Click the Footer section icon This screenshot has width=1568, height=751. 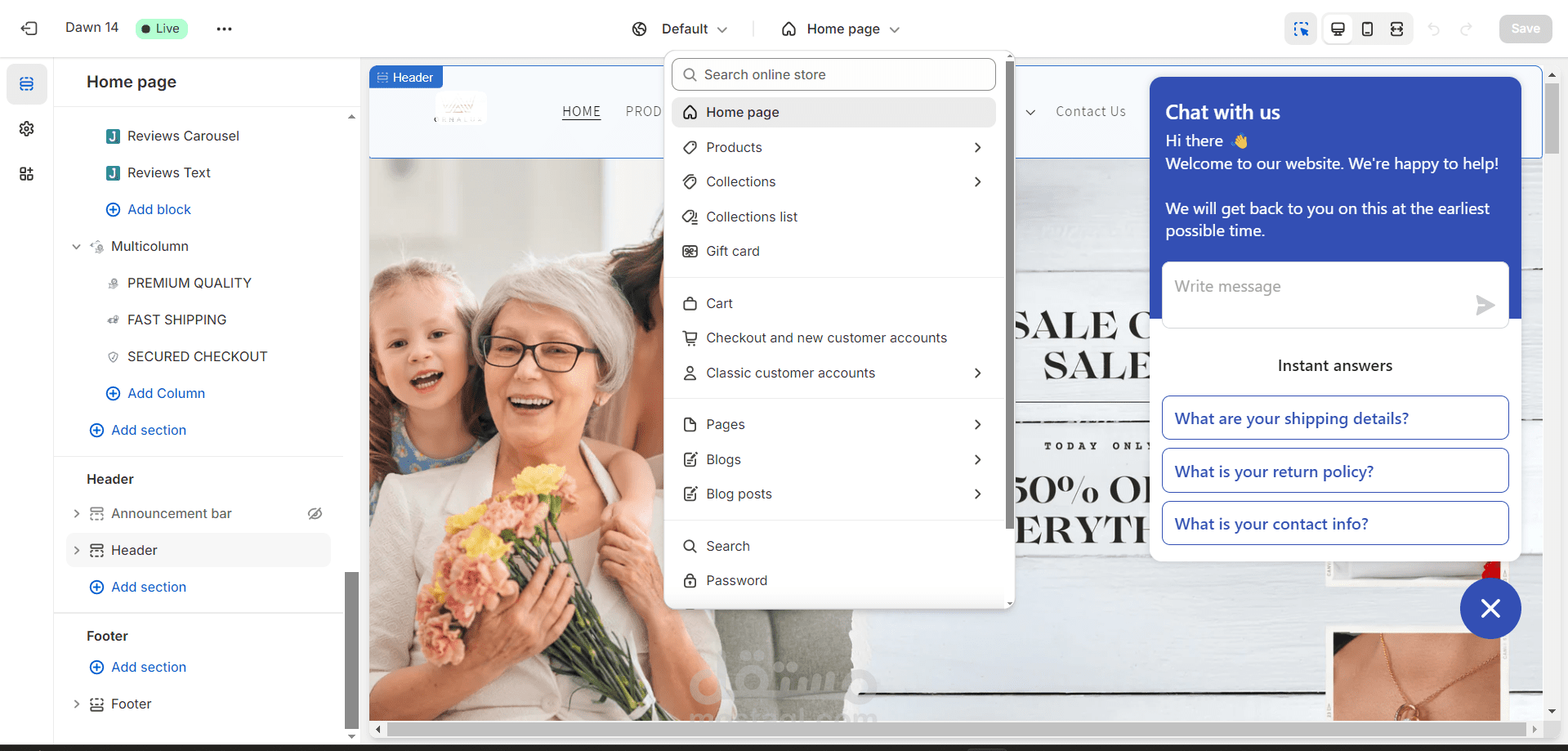[x=96, y=704]
